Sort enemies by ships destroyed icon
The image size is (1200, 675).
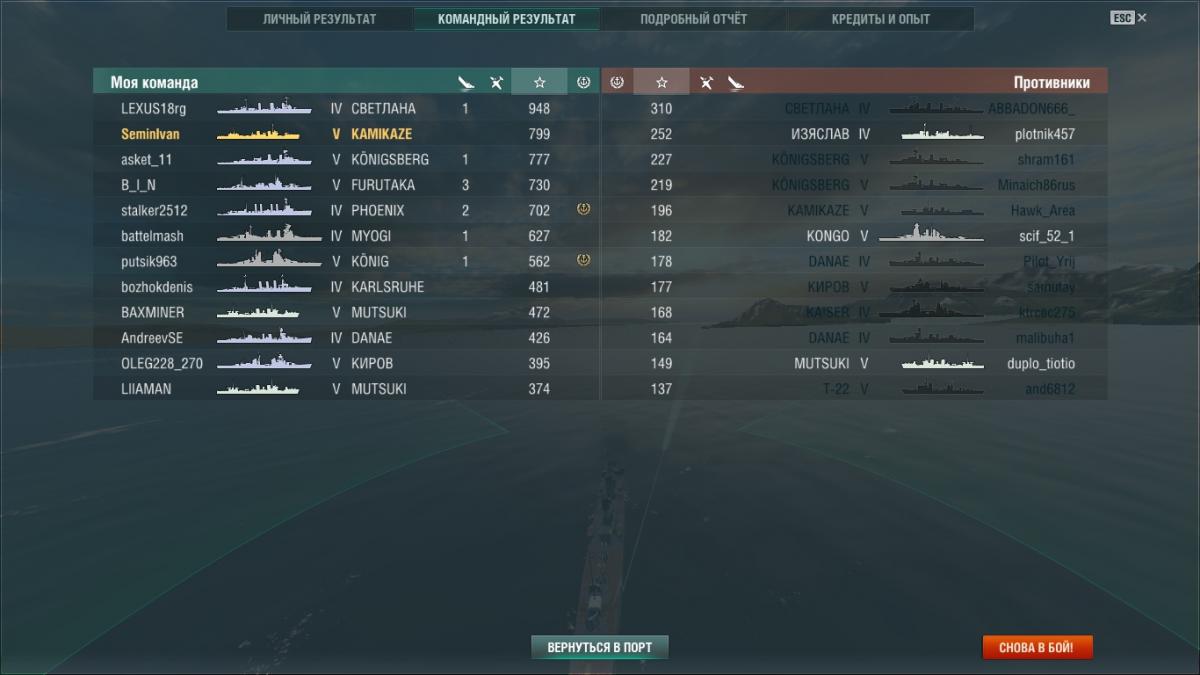point(736,82)
